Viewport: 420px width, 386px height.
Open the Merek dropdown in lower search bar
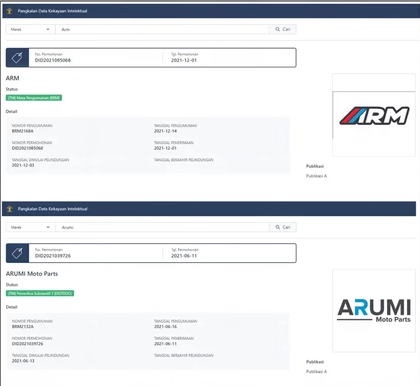coord(30,227)
